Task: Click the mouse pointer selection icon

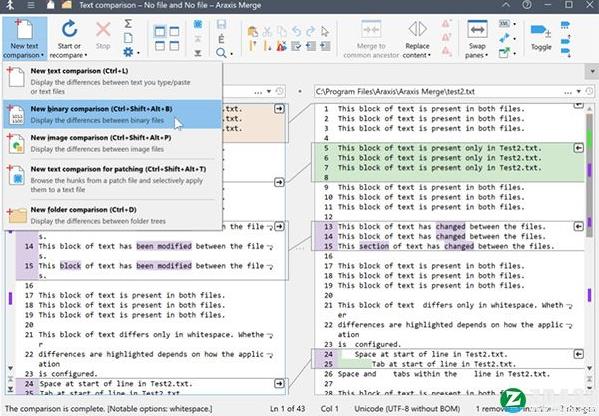Action: pyautogui.click(x=325, y=31)
